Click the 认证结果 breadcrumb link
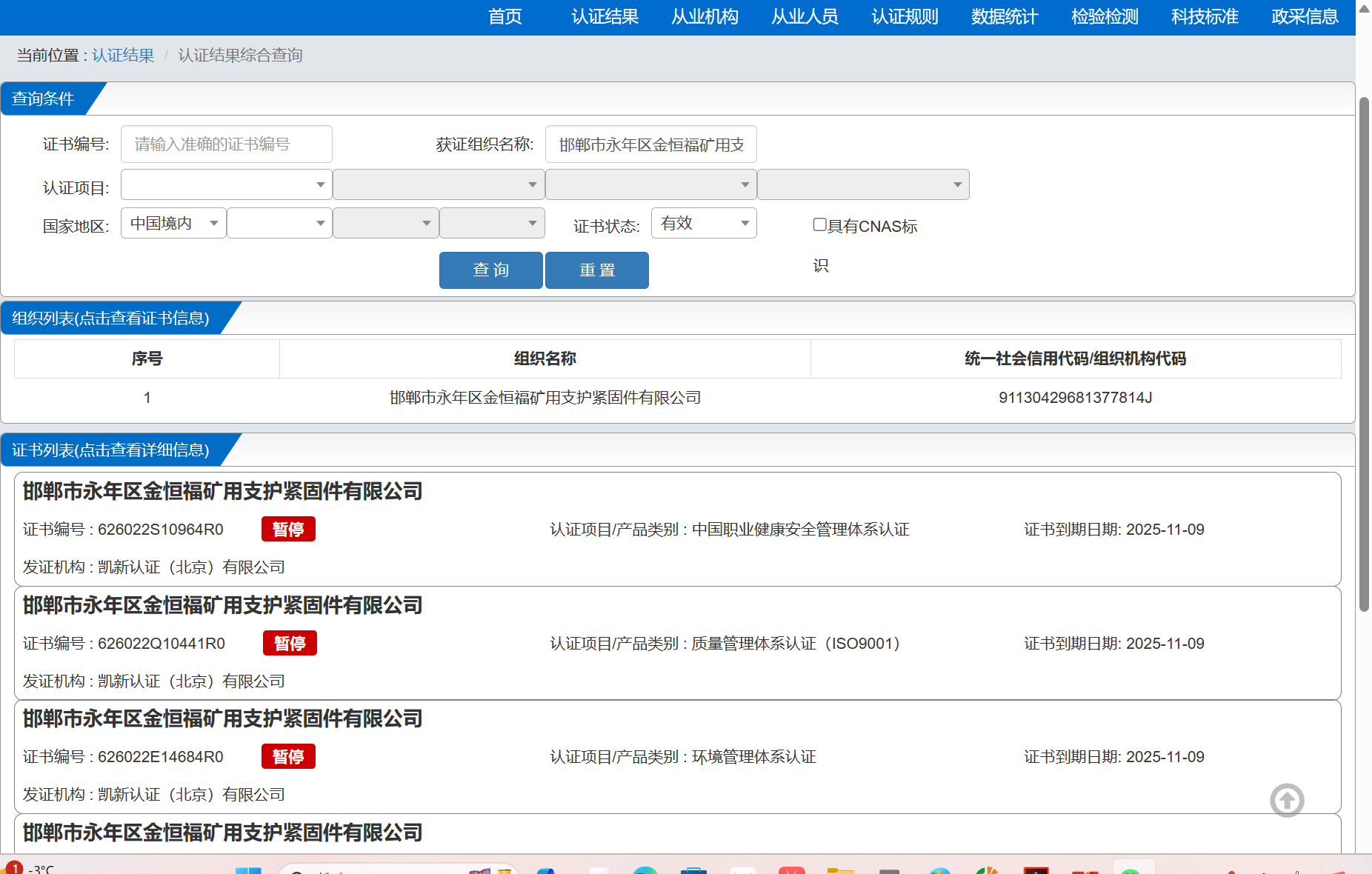Image resolution: width=1372 pixels, height=874 pixels. [123, 56]
